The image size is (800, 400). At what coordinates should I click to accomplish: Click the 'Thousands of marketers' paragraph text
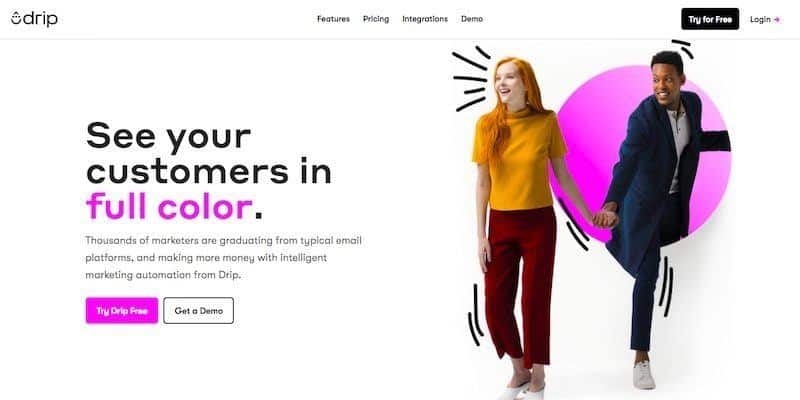click(x=223, y=258)
